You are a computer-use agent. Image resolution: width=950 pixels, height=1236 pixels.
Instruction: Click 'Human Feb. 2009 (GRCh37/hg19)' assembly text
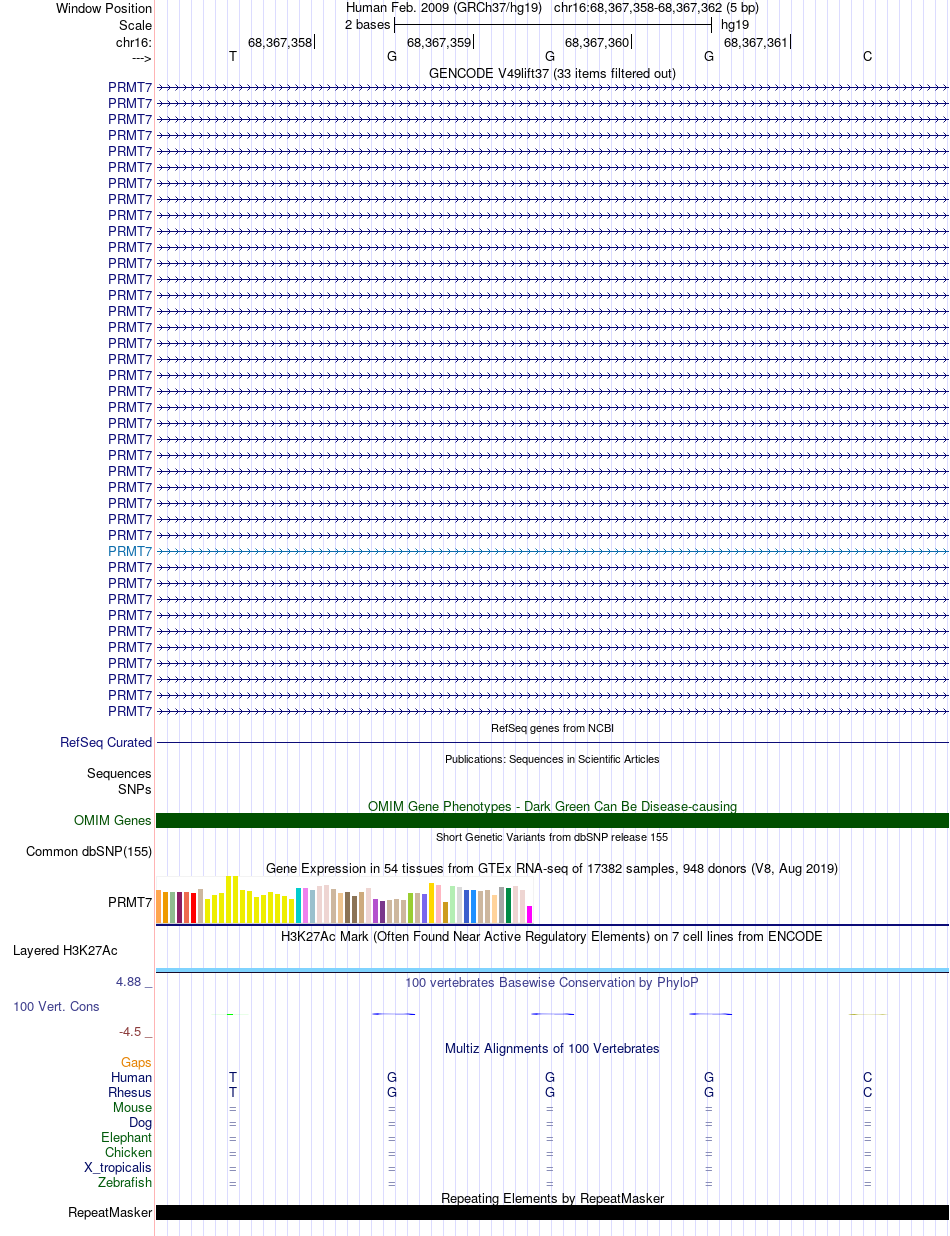(x=444, y=8)
